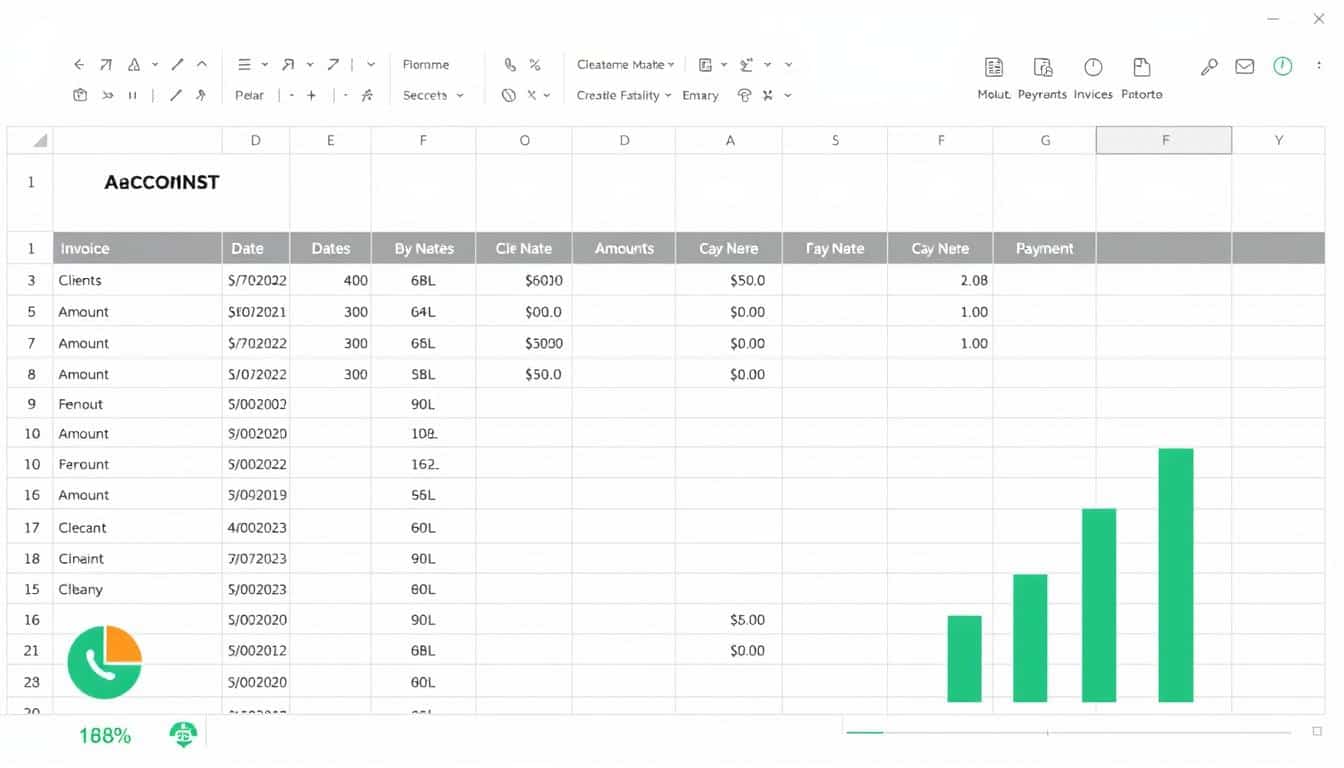Click the back arrow icon in toolbar
The image size is (1344, 768).
pyautogui.click(x=79, y=64)
